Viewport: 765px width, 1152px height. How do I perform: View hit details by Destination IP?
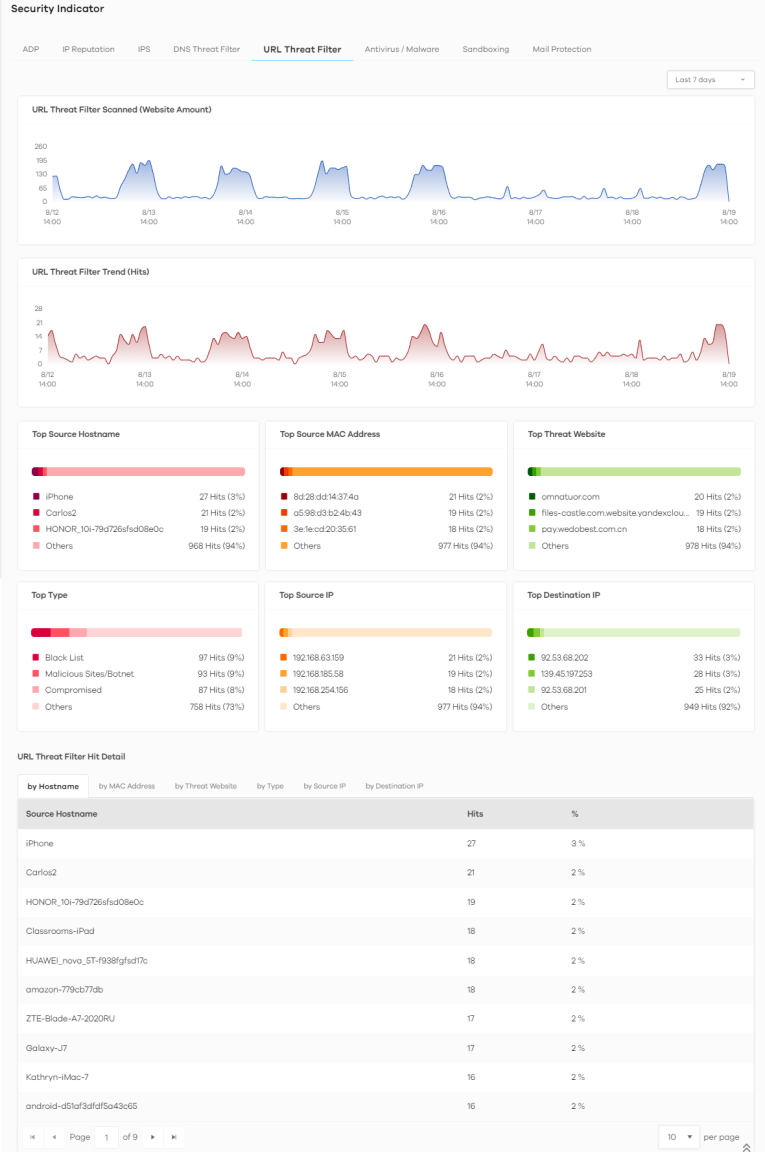394,786
